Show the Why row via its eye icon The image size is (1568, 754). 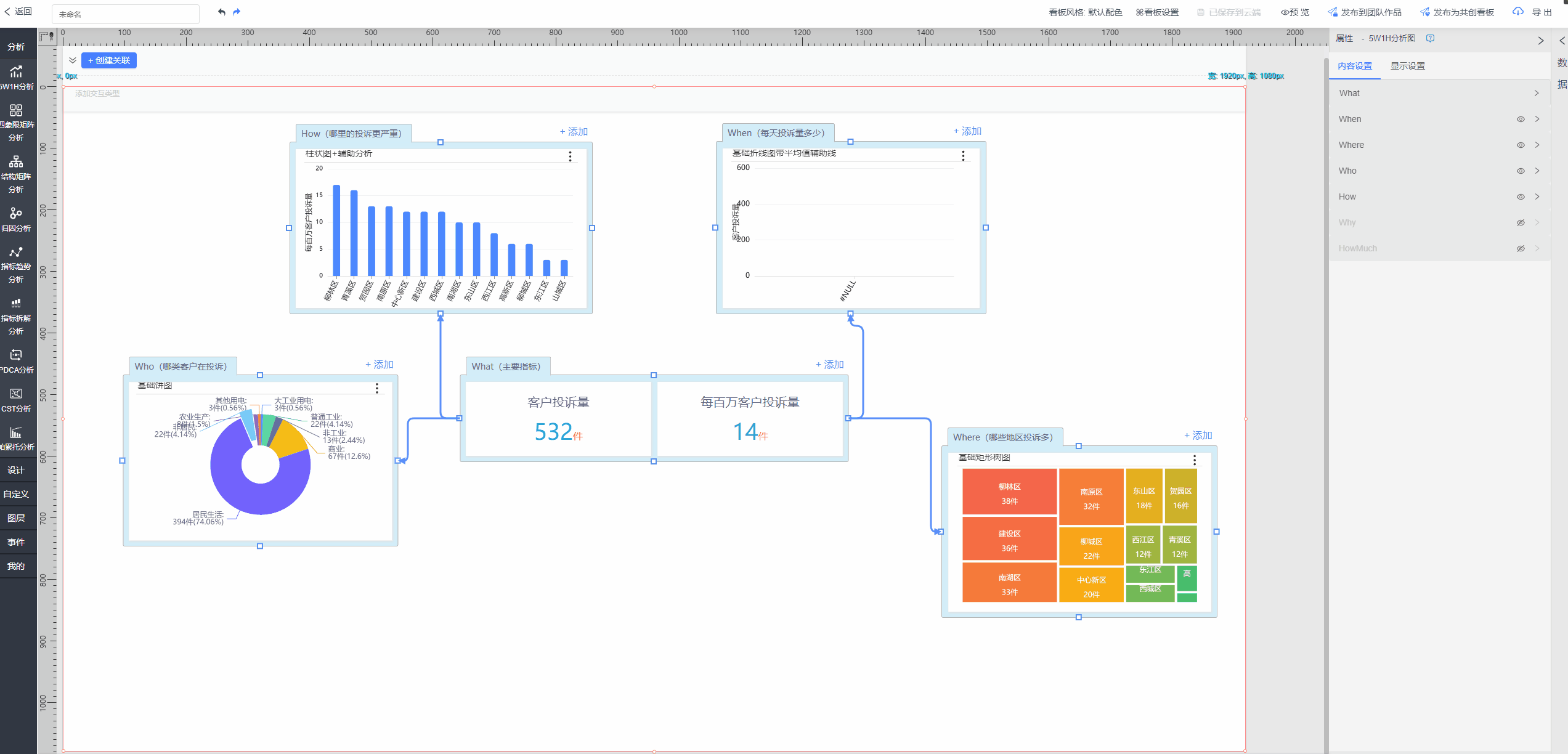click(x=1521, y=222)
